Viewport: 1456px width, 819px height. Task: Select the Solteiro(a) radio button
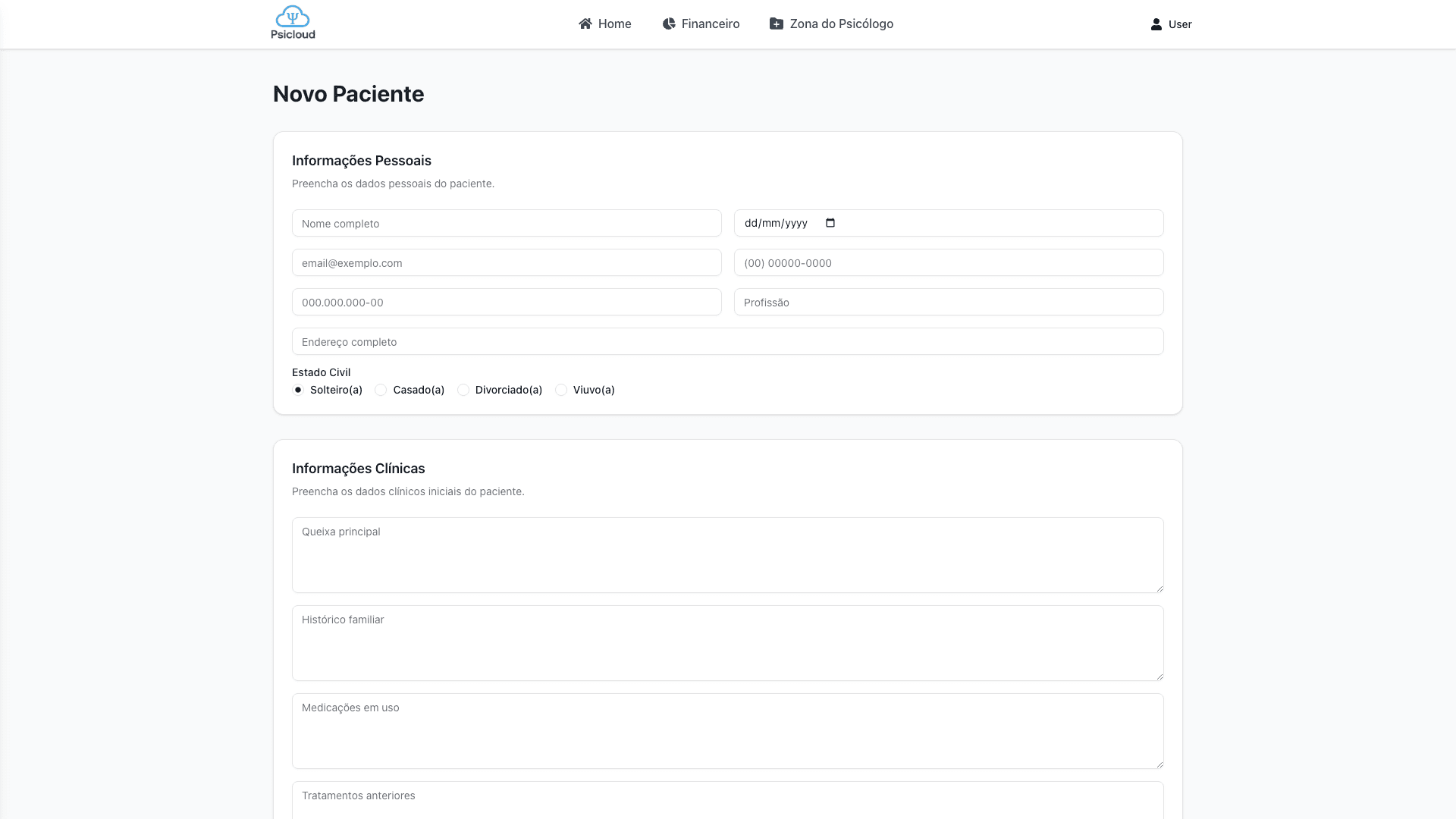click(x=298, y=390)
